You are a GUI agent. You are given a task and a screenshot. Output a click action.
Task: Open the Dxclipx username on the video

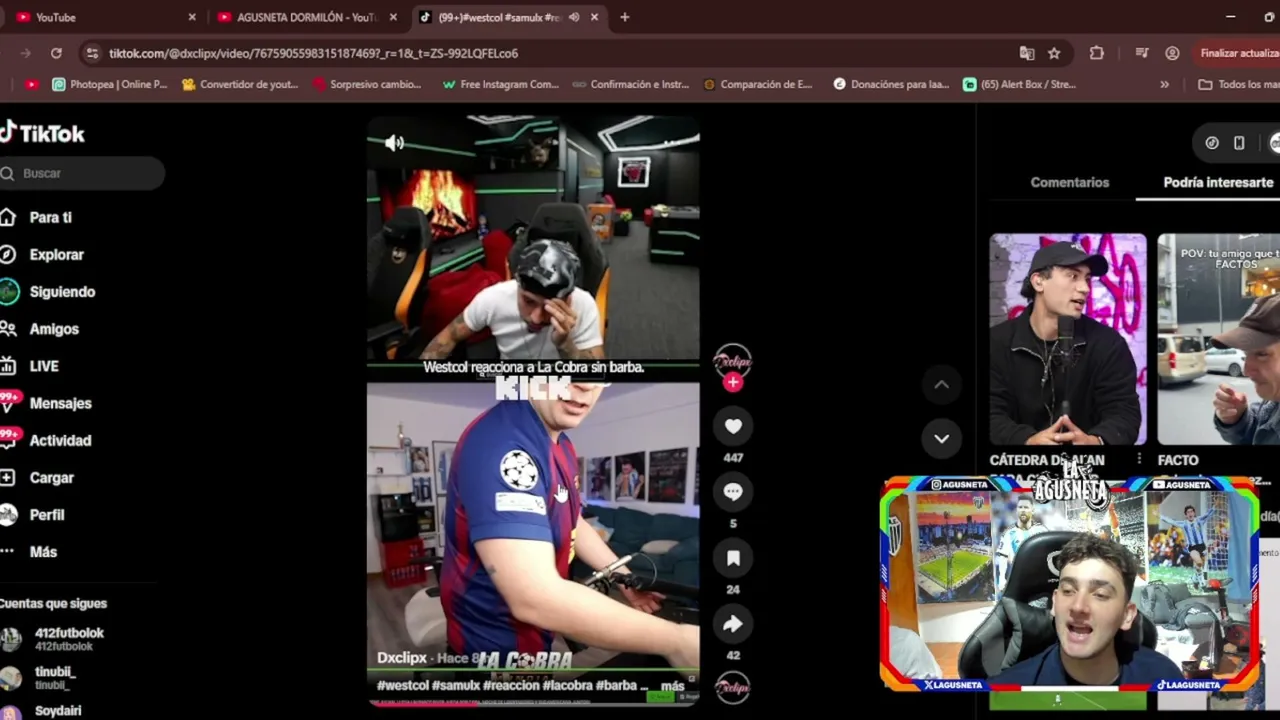point(402,658)
